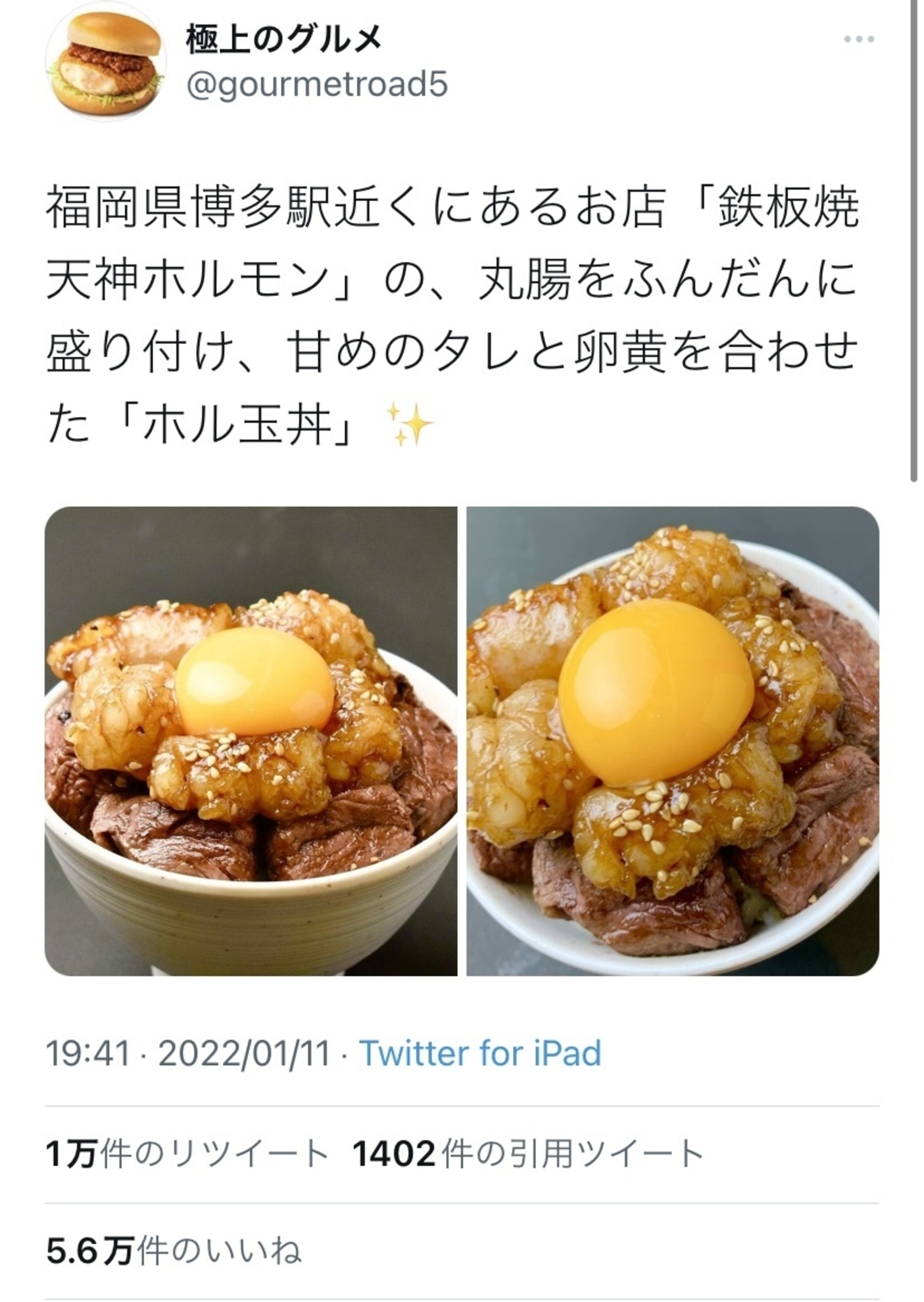Click the 19:41 timestamp
924x1302 pixels.
coord(87,1053)
